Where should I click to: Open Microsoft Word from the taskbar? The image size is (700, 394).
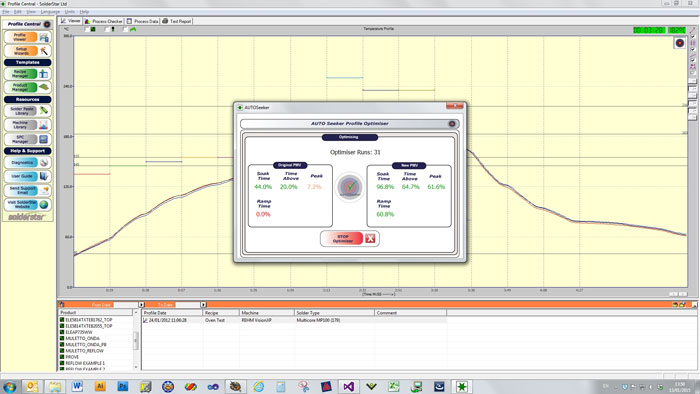[77, 386]
